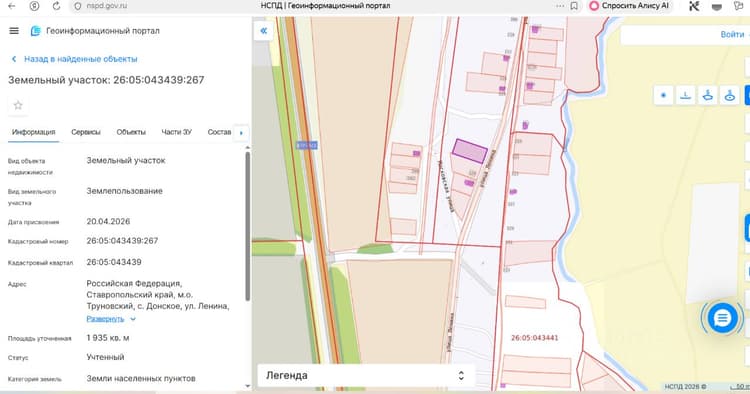Click scrollbar down arrow in info panel

pyautogui.click(x=247, y=385)
